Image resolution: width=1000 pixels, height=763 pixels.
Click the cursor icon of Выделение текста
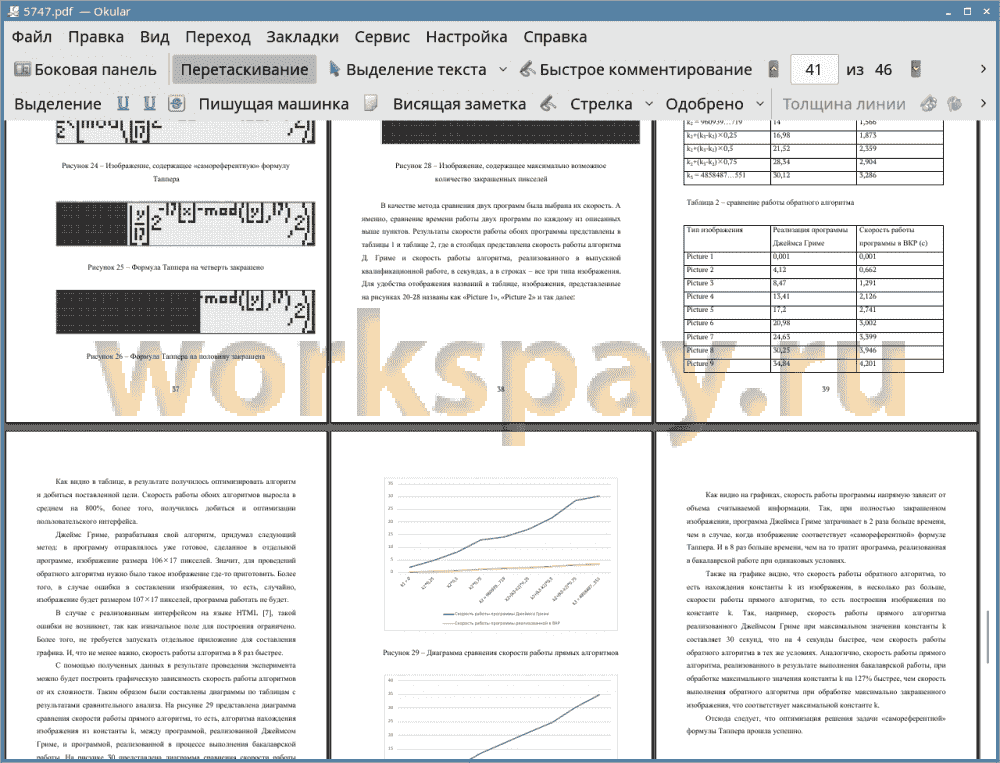point(334,69)
